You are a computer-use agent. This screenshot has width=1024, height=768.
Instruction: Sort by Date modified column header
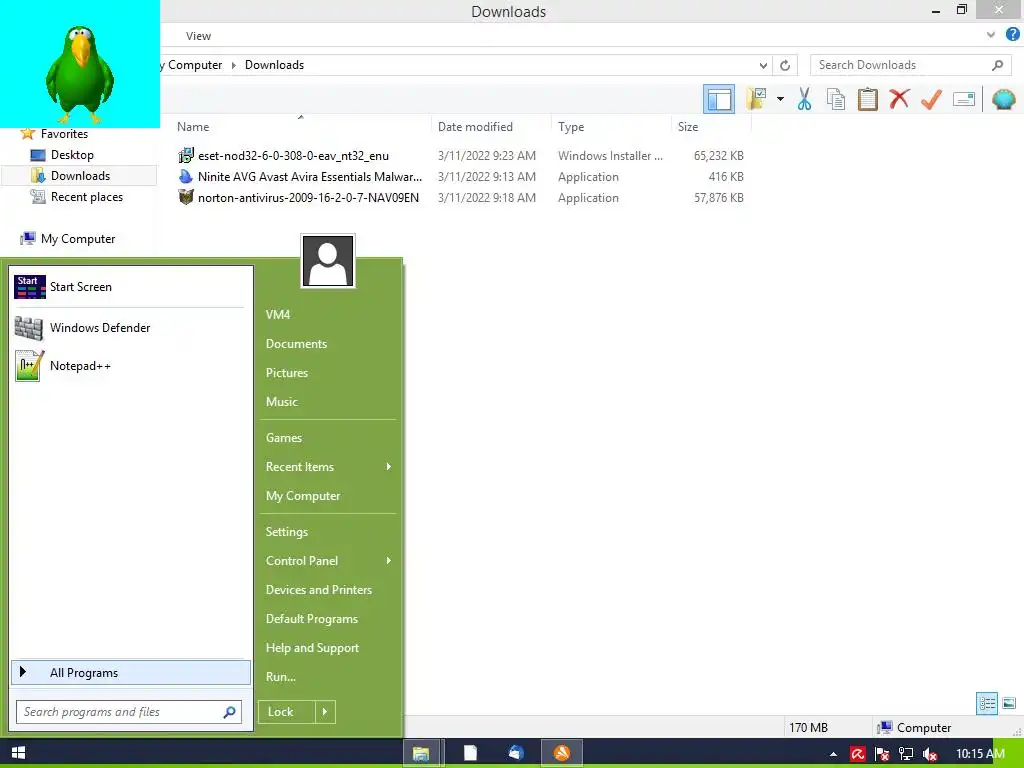tap(490, 127)
